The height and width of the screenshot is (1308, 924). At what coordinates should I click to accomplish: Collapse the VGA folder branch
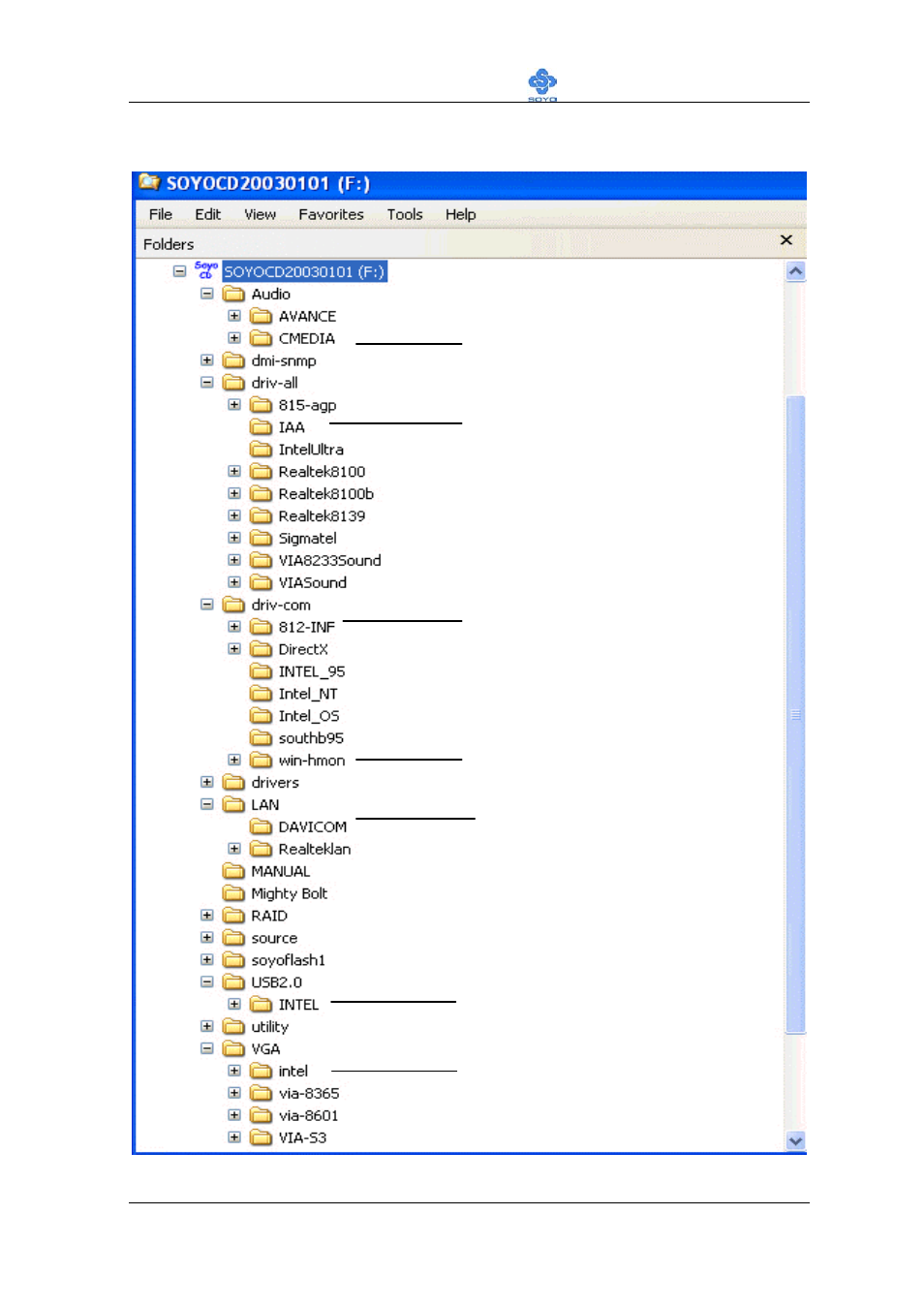pyautogui.click(x=206, y=1047)
